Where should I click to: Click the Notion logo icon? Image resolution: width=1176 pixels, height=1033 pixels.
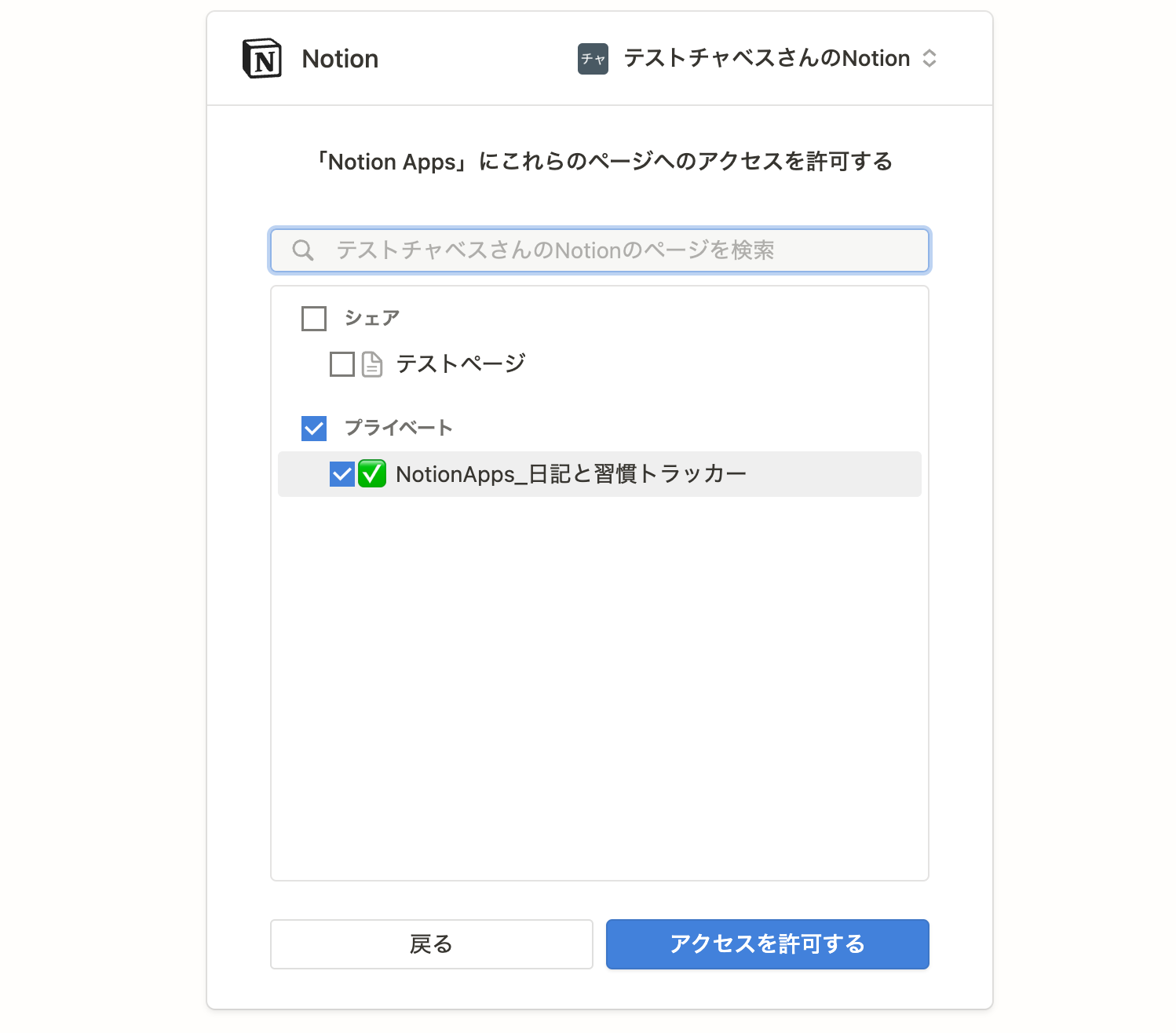pyautogui.click(x=262, y=59)
